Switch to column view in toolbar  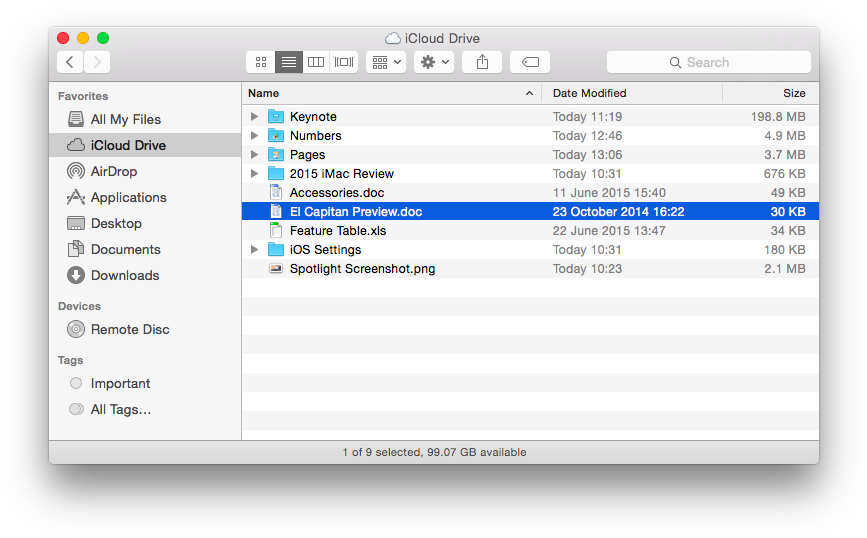pyautogui.click(x=316, y=62)
